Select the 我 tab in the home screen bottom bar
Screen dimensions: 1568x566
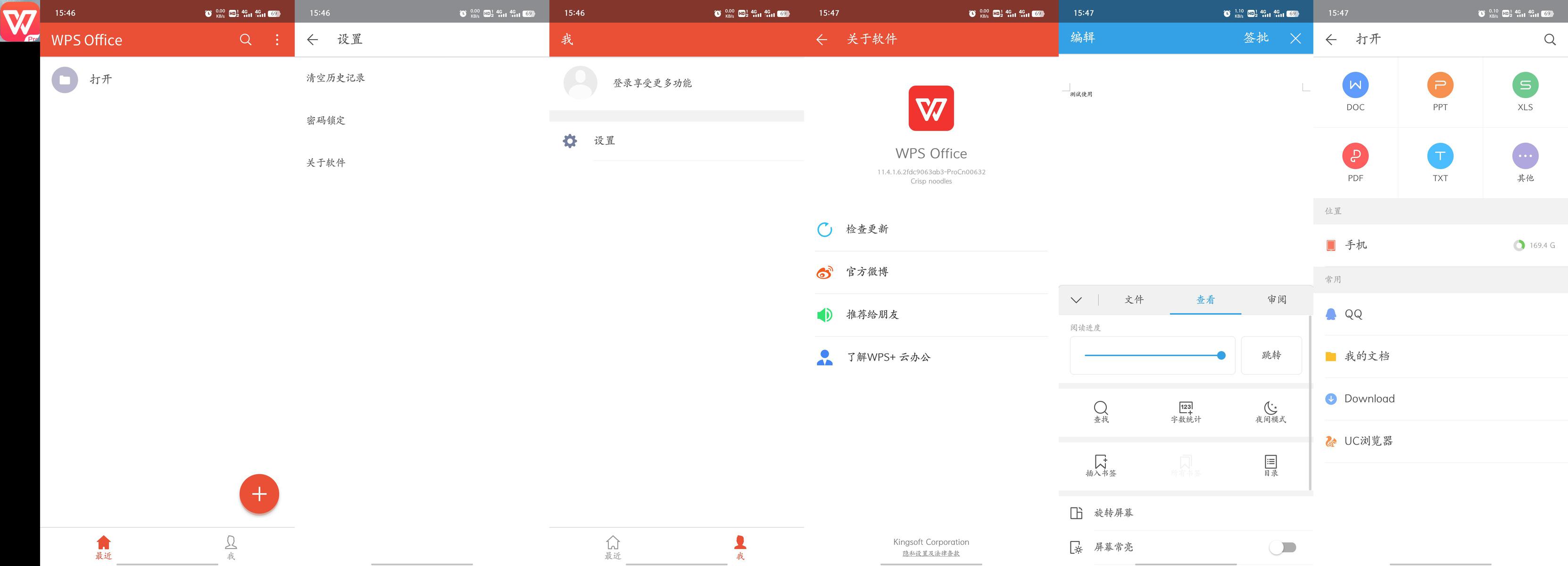pos(231,547)
